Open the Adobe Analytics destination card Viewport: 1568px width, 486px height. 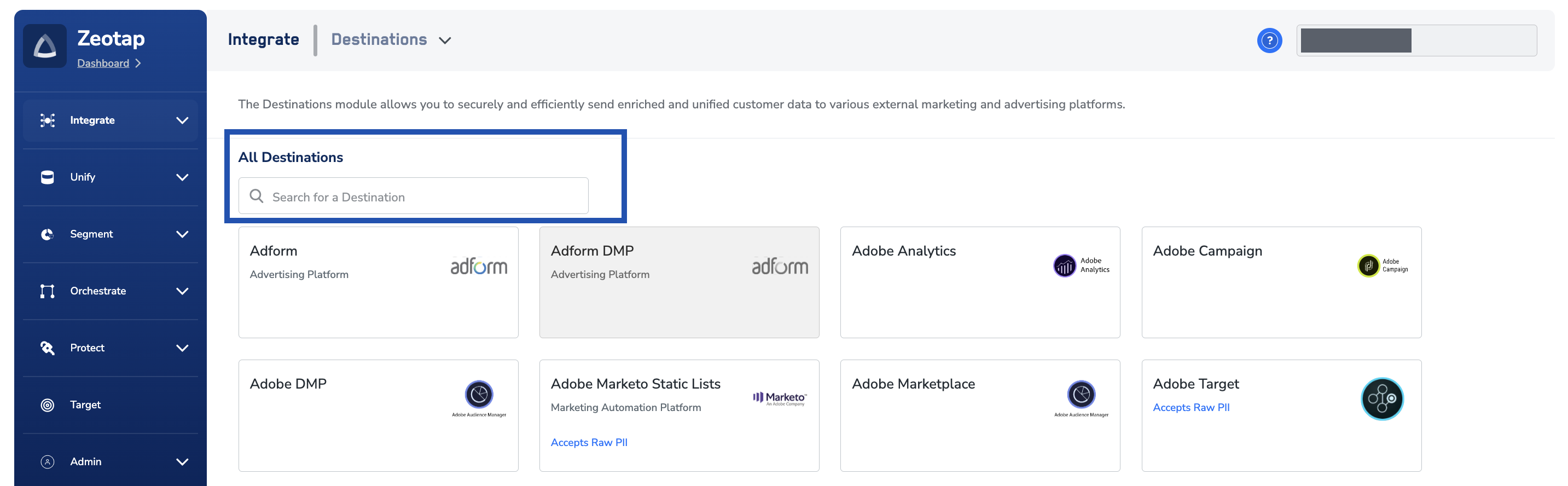tap(979, 282)
